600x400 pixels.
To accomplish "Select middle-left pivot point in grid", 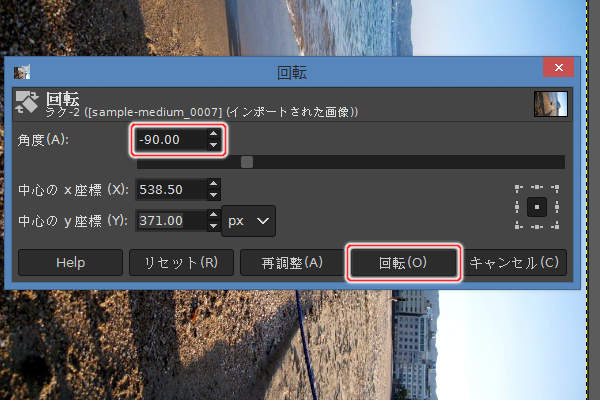I will [x=517, y=207].
